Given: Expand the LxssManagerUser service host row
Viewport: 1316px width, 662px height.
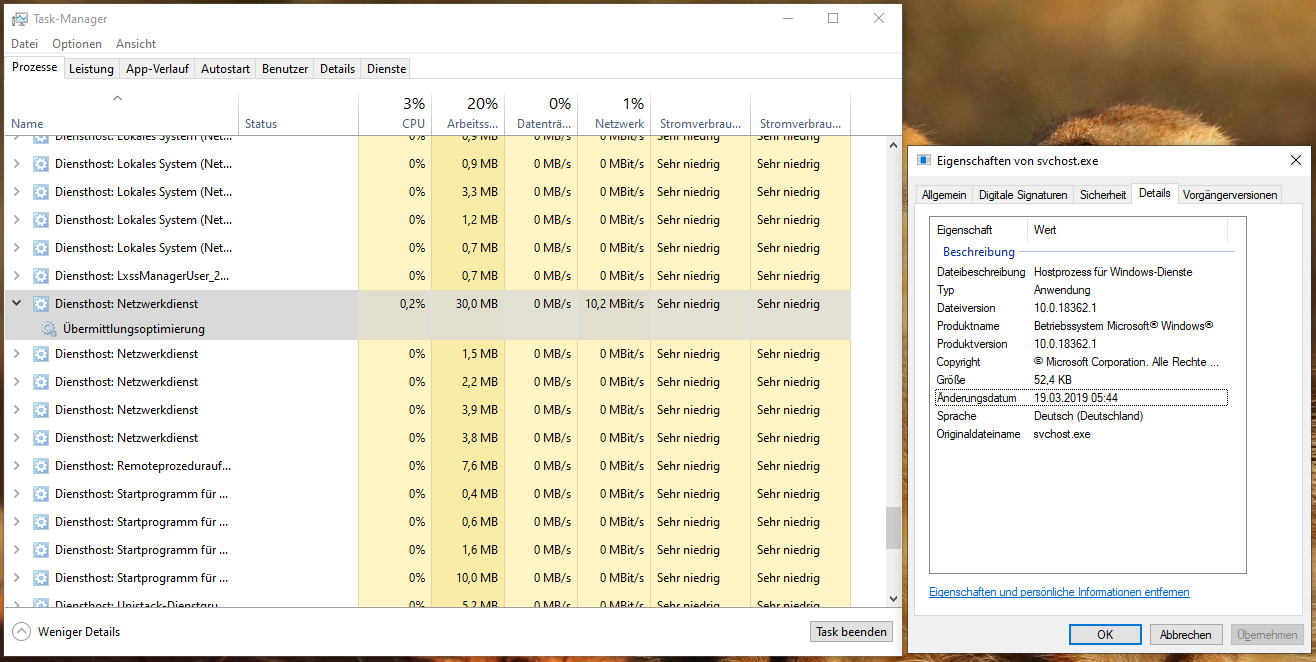Looking at the screenshot, I should coord(16,276).
